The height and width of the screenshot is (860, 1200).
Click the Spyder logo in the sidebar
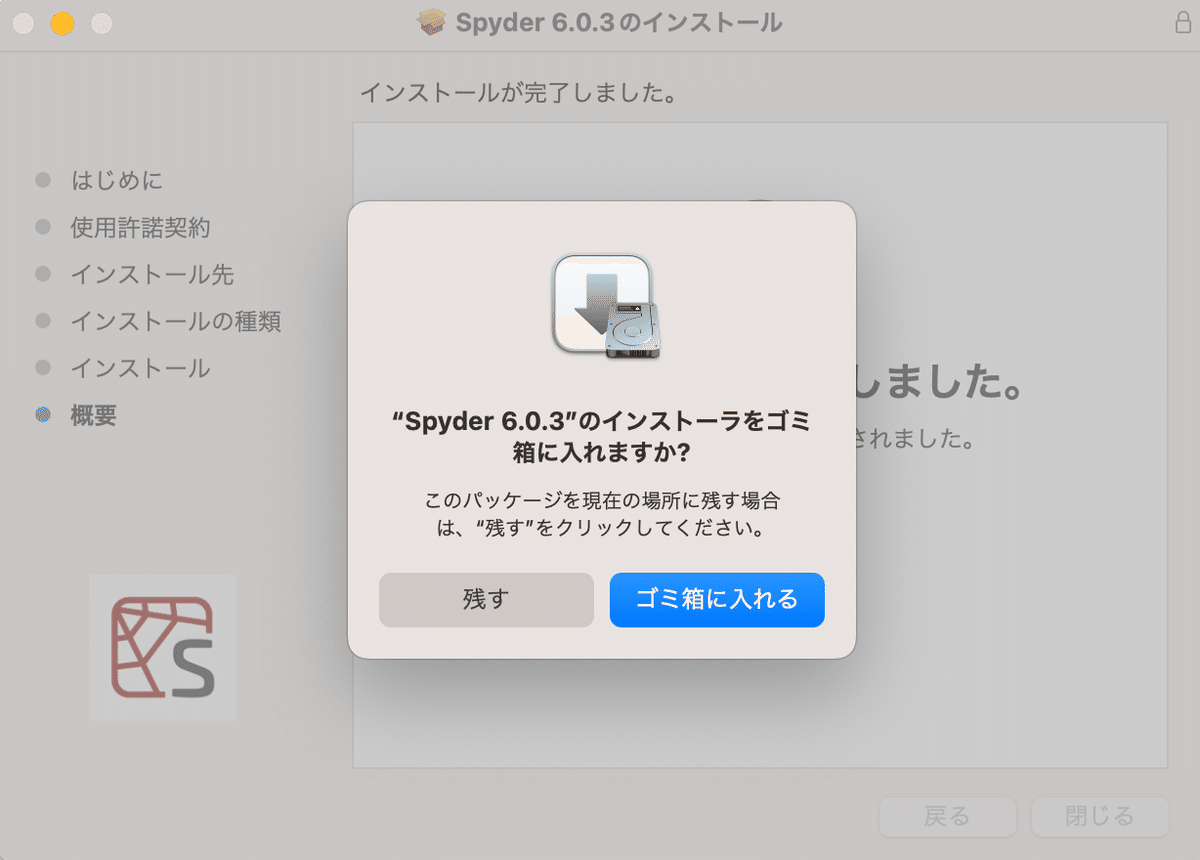tap(163, 647)
